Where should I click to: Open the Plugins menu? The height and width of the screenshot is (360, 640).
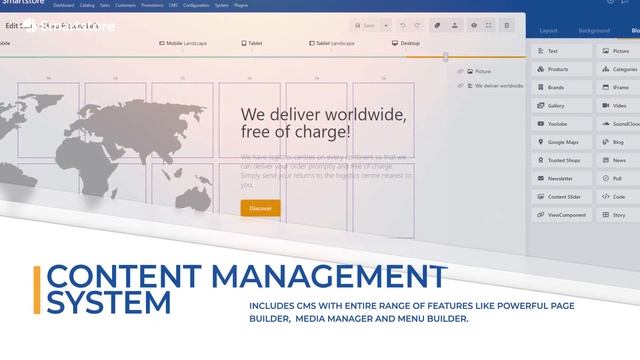(x=241, y=5)
